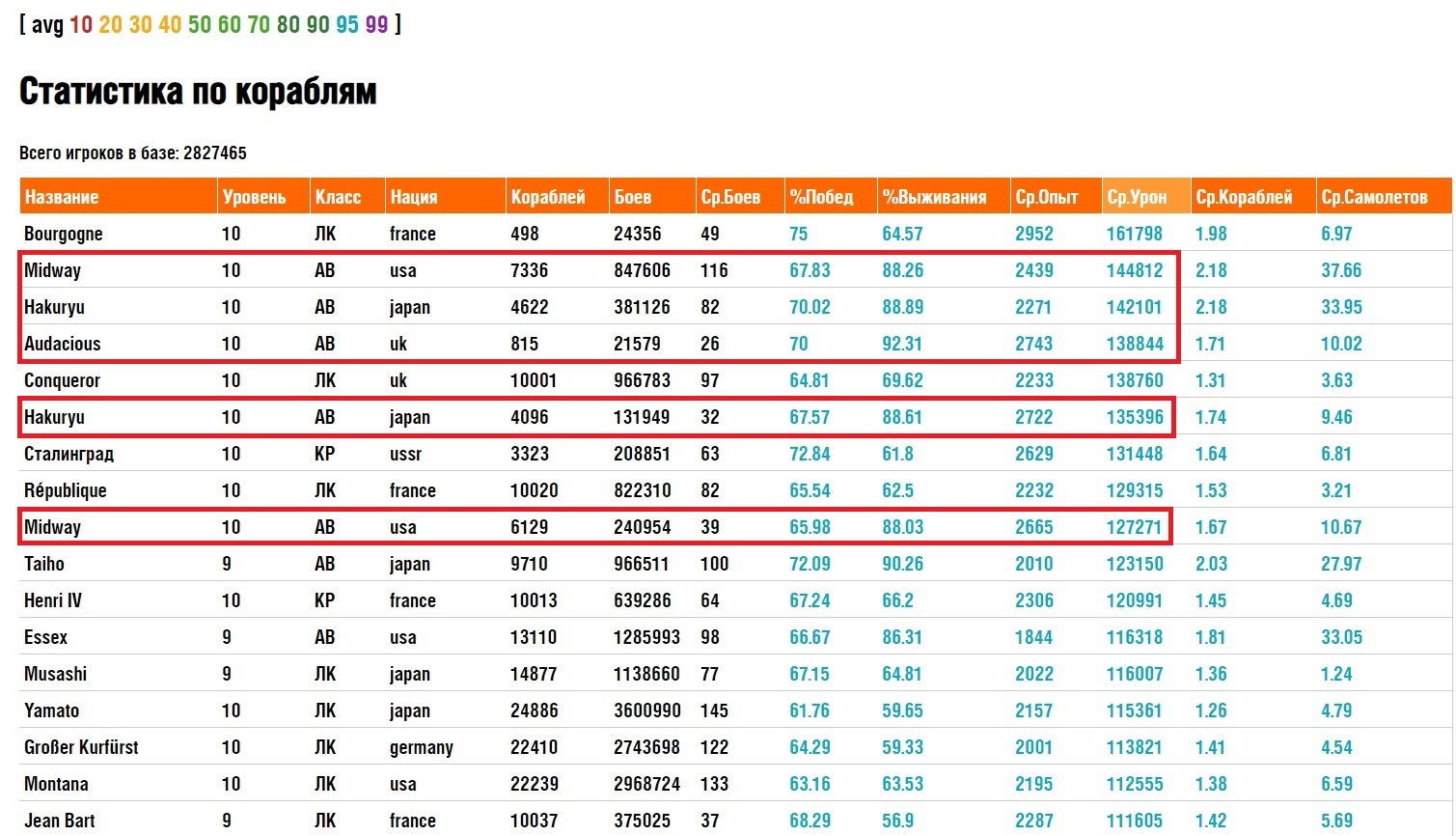Sort table by "Название" column header
Image resolution: width=1456 pixels, height=836 pixels.
[x=62, y=197]
